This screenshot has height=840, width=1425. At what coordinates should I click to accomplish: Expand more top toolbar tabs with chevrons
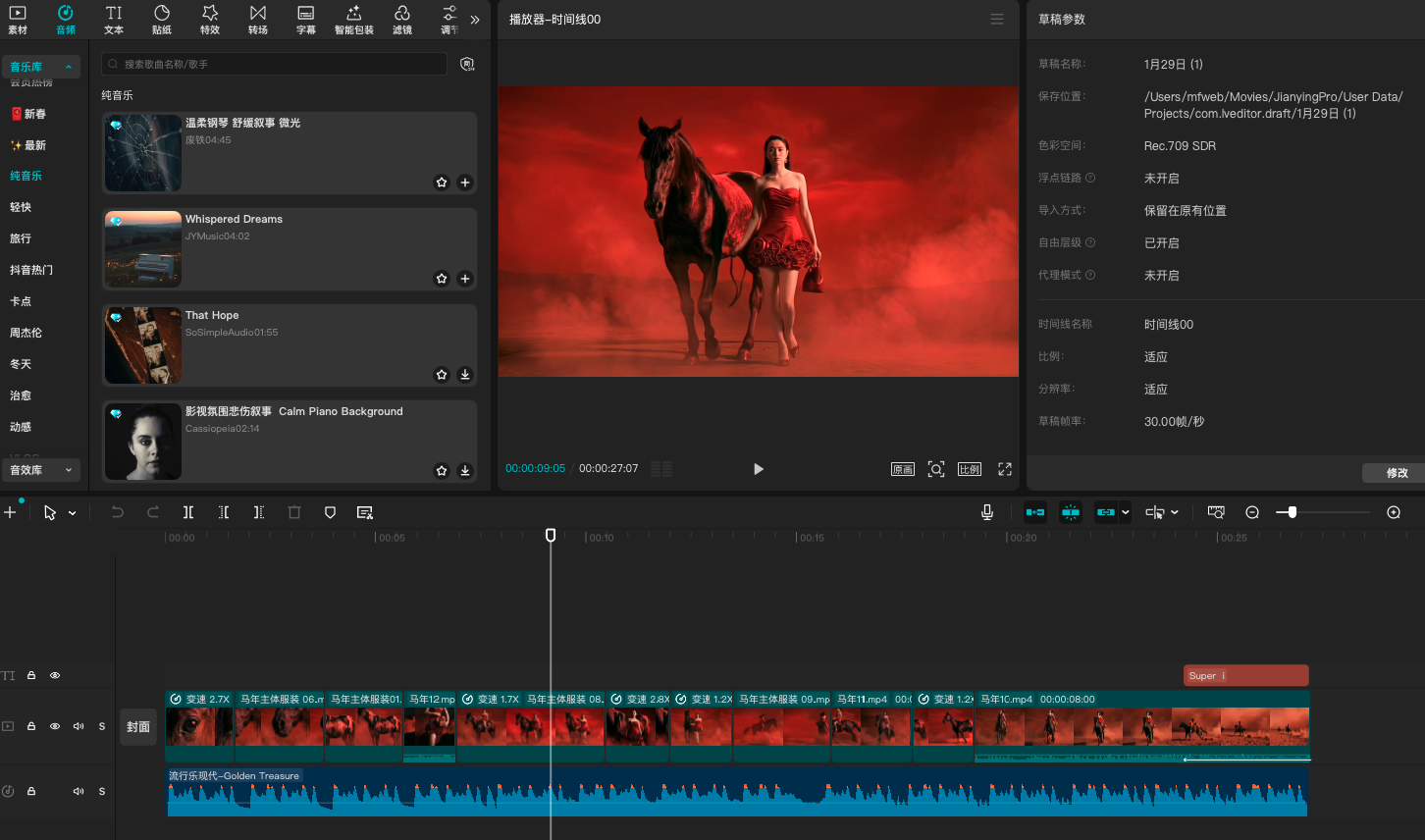[475, 20]
